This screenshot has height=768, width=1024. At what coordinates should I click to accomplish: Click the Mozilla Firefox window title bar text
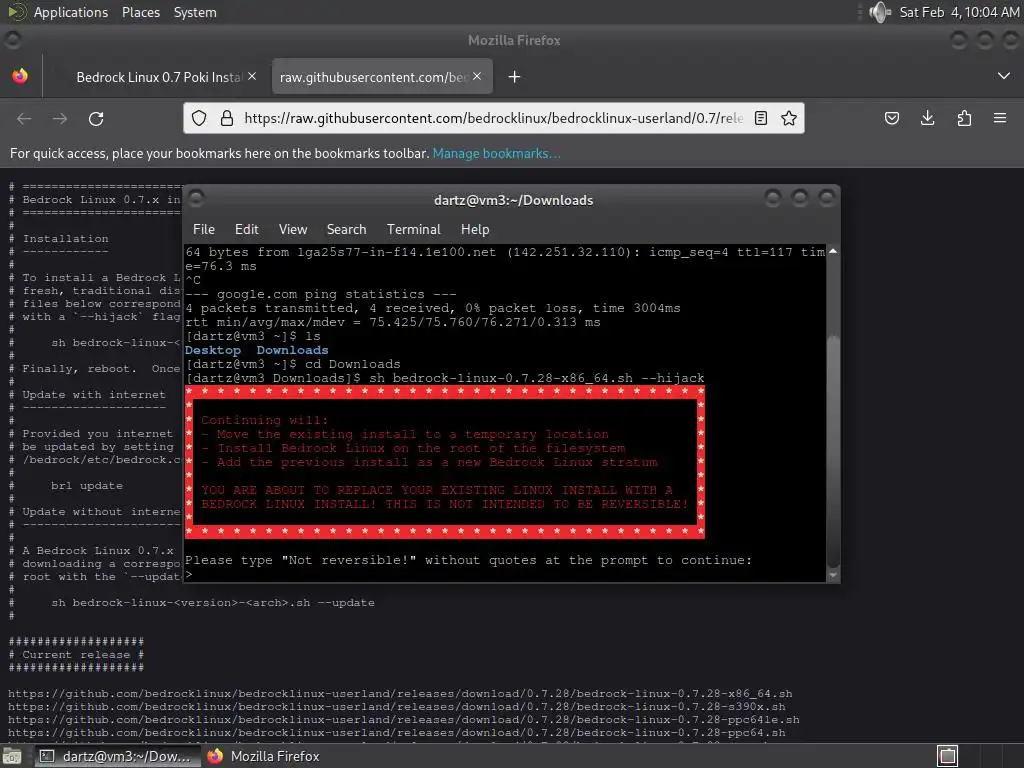point(514,40)
